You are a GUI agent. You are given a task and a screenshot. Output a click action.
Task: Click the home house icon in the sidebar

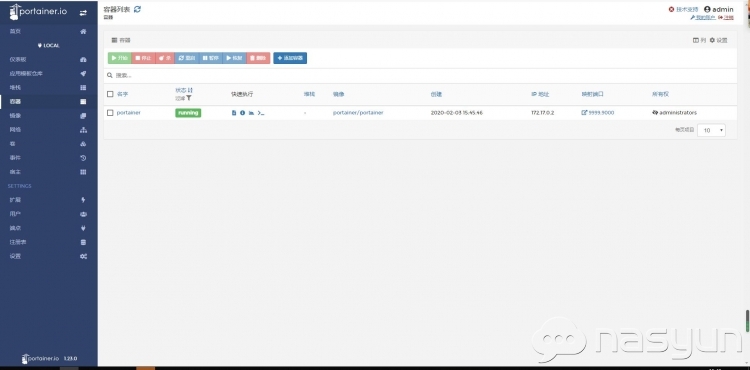[83, 32]
